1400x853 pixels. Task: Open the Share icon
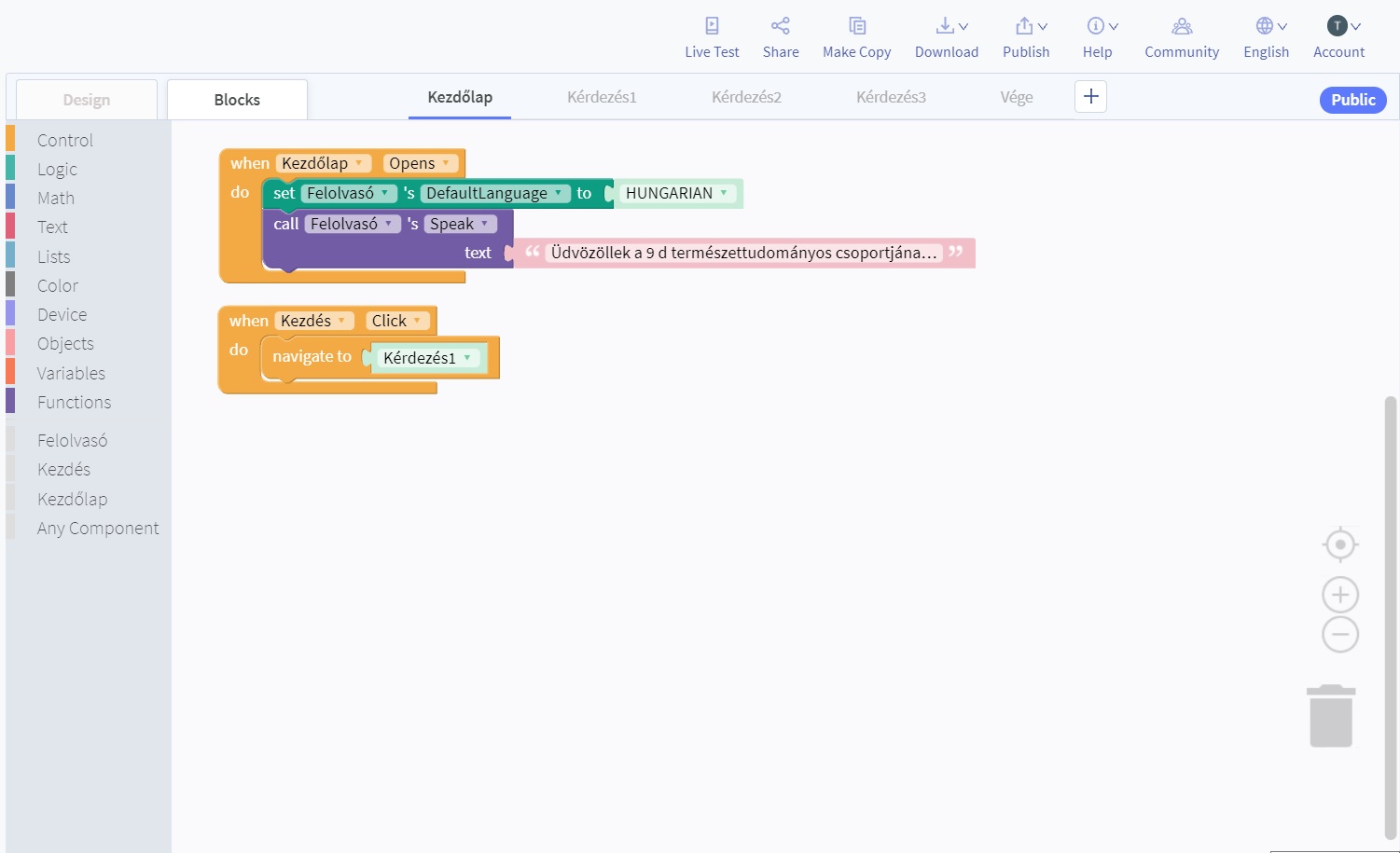pos(781,26)
